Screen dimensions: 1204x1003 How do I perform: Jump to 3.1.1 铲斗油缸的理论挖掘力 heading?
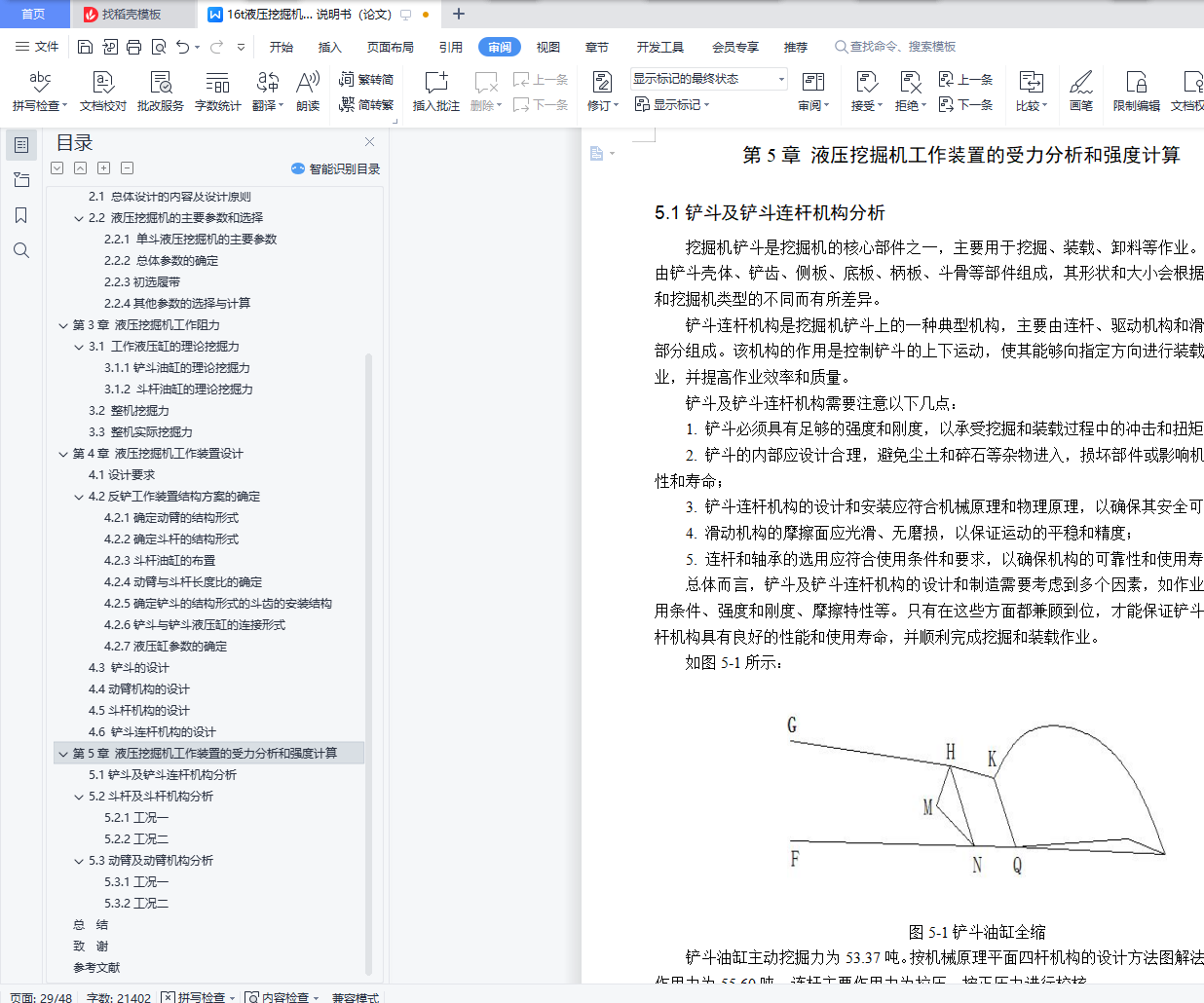tap(177, 368)
